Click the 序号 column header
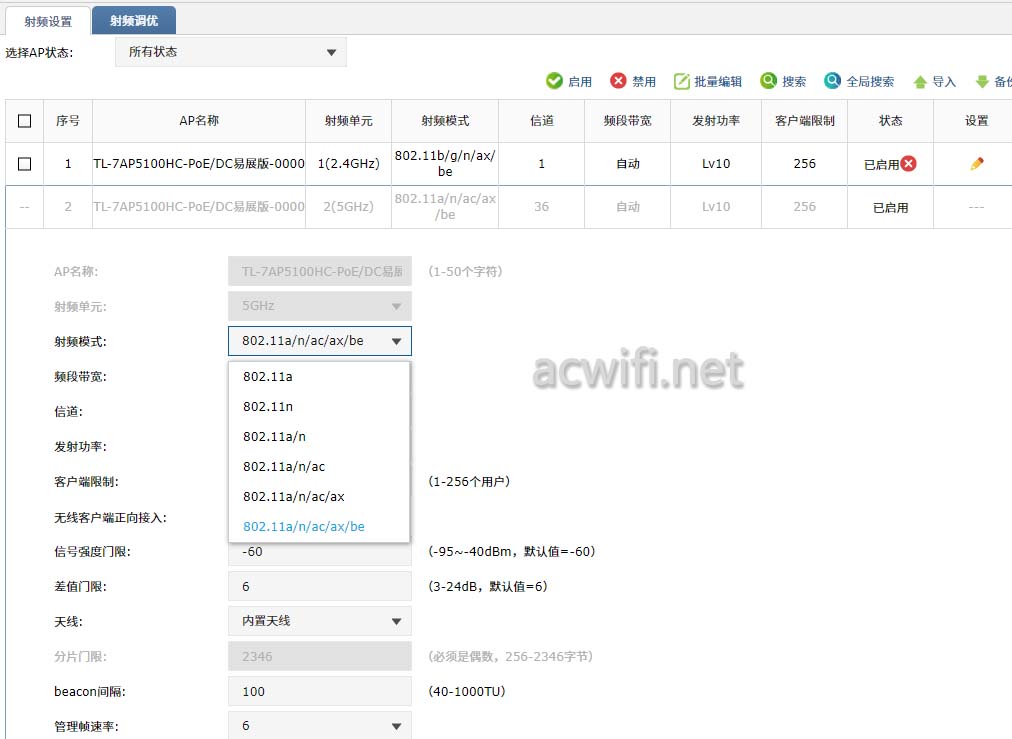 (x=68, y=121)
